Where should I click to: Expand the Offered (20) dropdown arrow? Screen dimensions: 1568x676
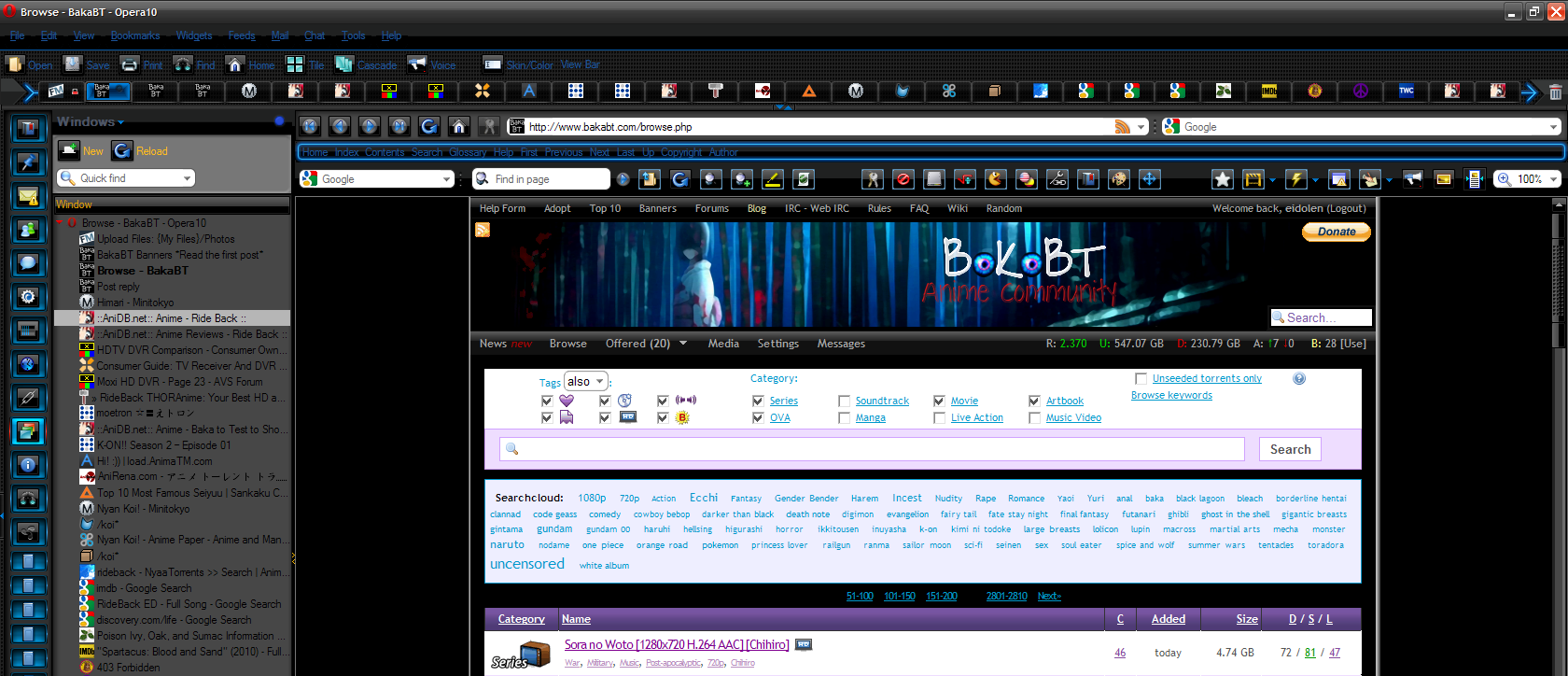click(683, 343)
